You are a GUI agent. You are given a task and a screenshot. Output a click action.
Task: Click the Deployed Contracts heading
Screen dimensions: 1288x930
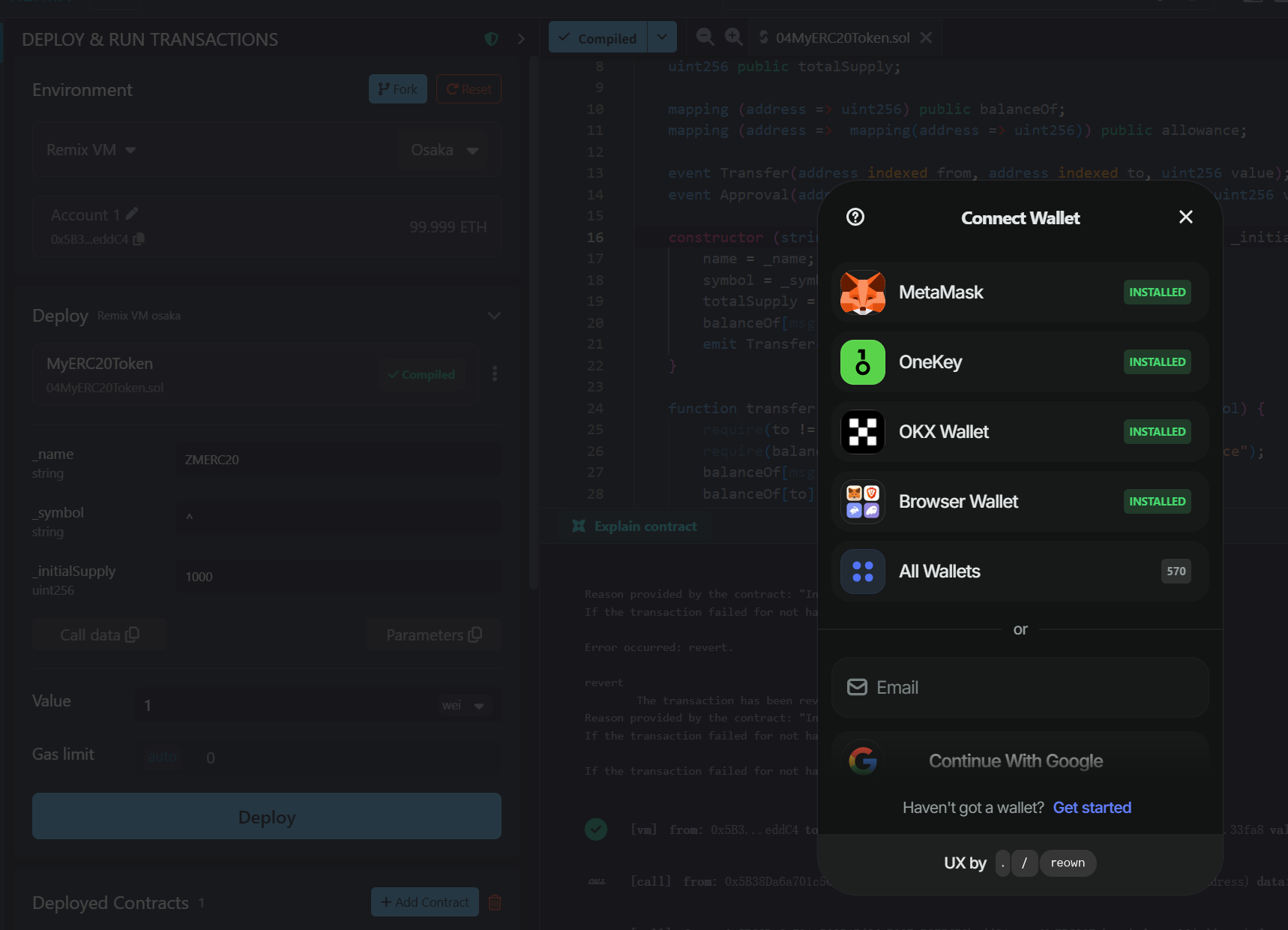coord(110,903)
